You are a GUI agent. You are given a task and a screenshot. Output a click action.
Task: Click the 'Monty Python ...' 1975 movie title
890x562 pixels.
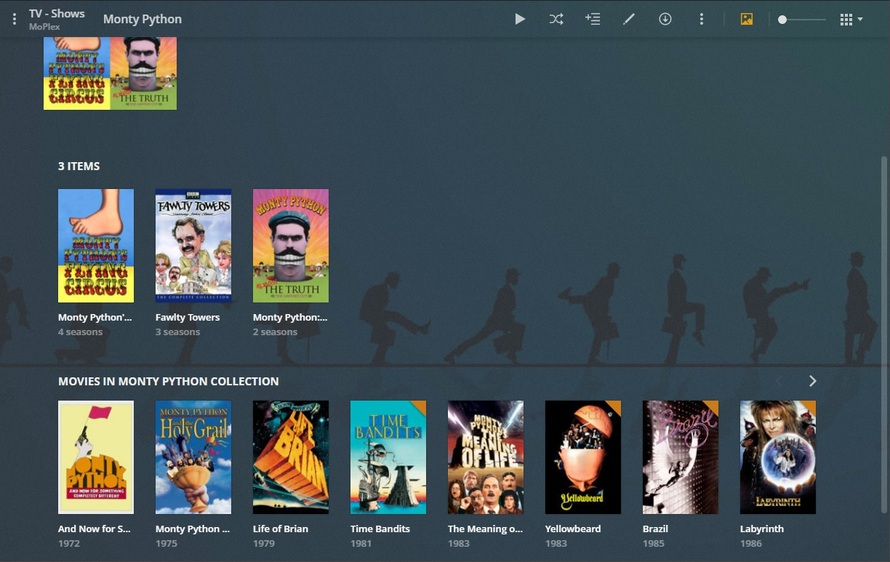[192, 529]
